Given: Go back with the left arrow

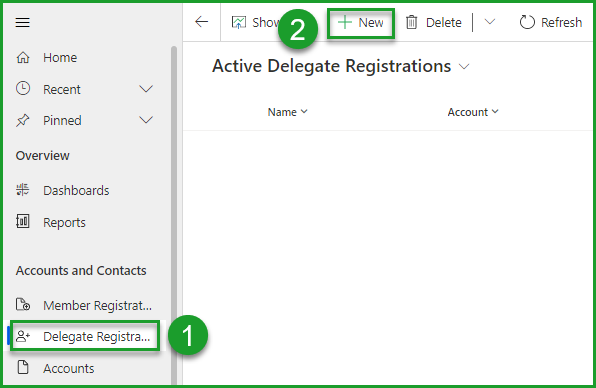Looking at the screenshot, I should point(201,22).
